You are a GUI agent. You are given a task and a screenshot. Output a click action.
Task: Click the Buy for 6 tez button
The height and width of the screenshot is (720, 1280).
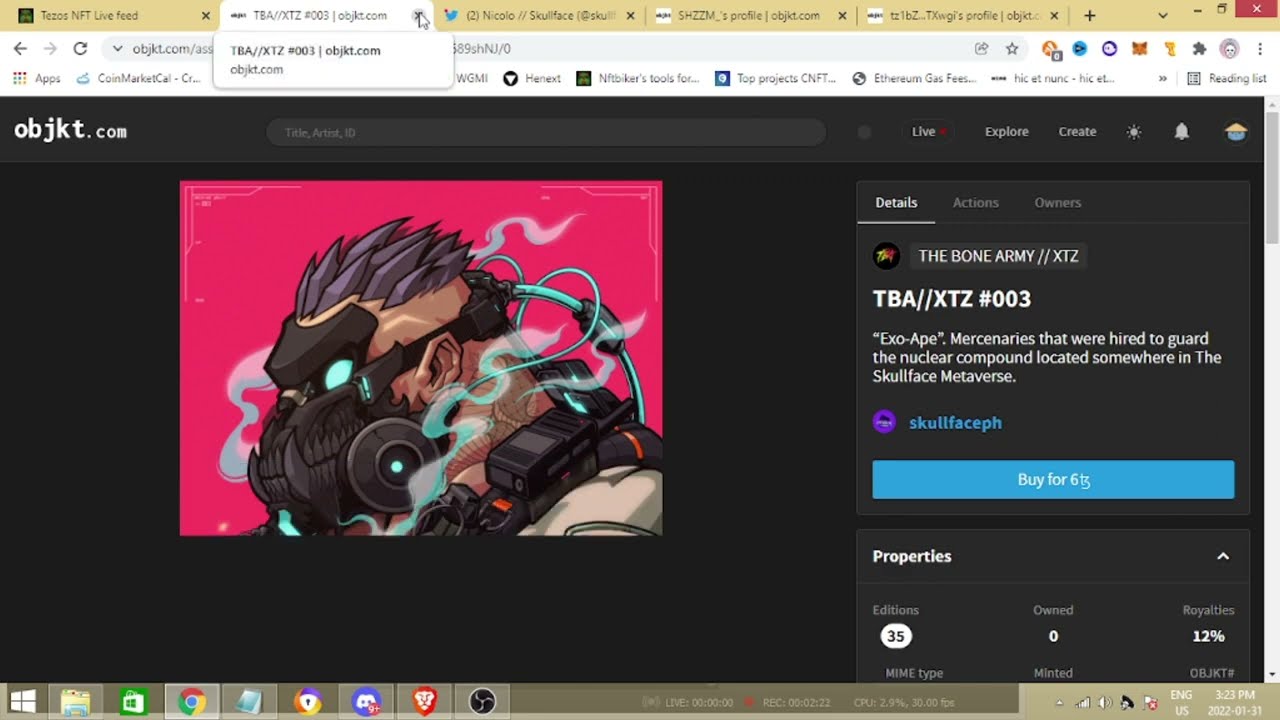tap(1053, 479)
